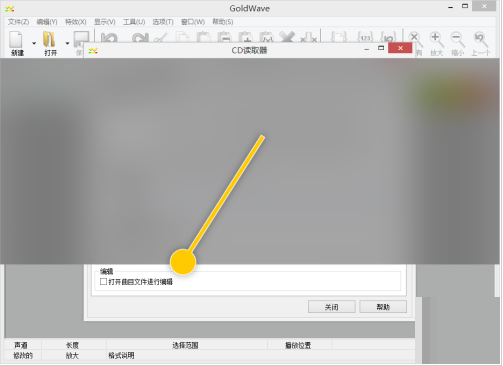
Task: Click the CD读取器 dialog title icon
Action: 93,50
